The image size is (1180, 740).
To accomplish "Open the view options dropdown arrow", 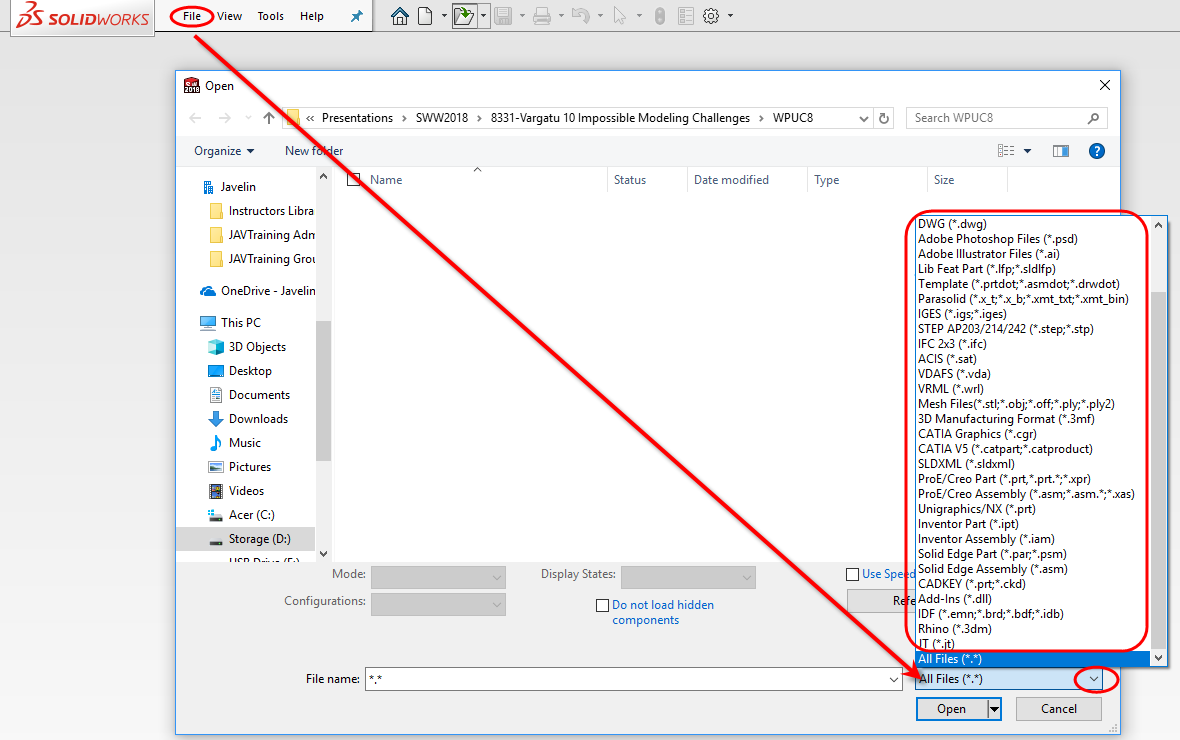I will coord(1027,151).
